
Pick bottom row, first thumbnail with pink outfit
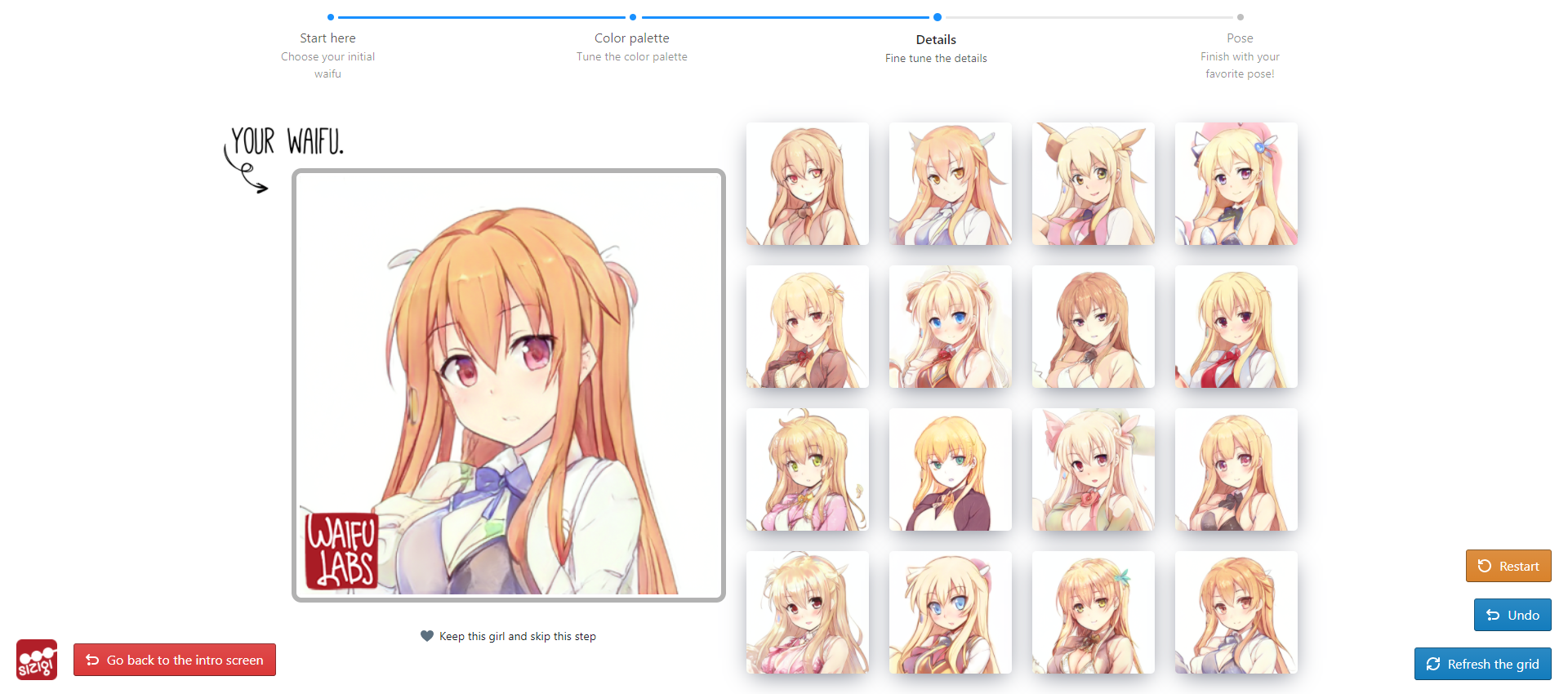(x=808, y=612)
